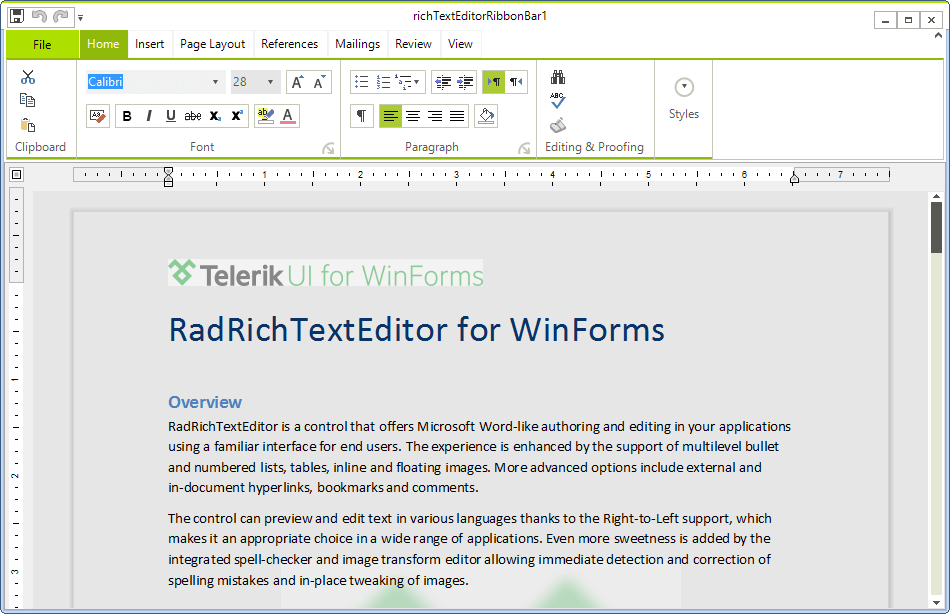Click the font color A icon
This screenshot has height=614, width=950.
click(x=288, y=116)
